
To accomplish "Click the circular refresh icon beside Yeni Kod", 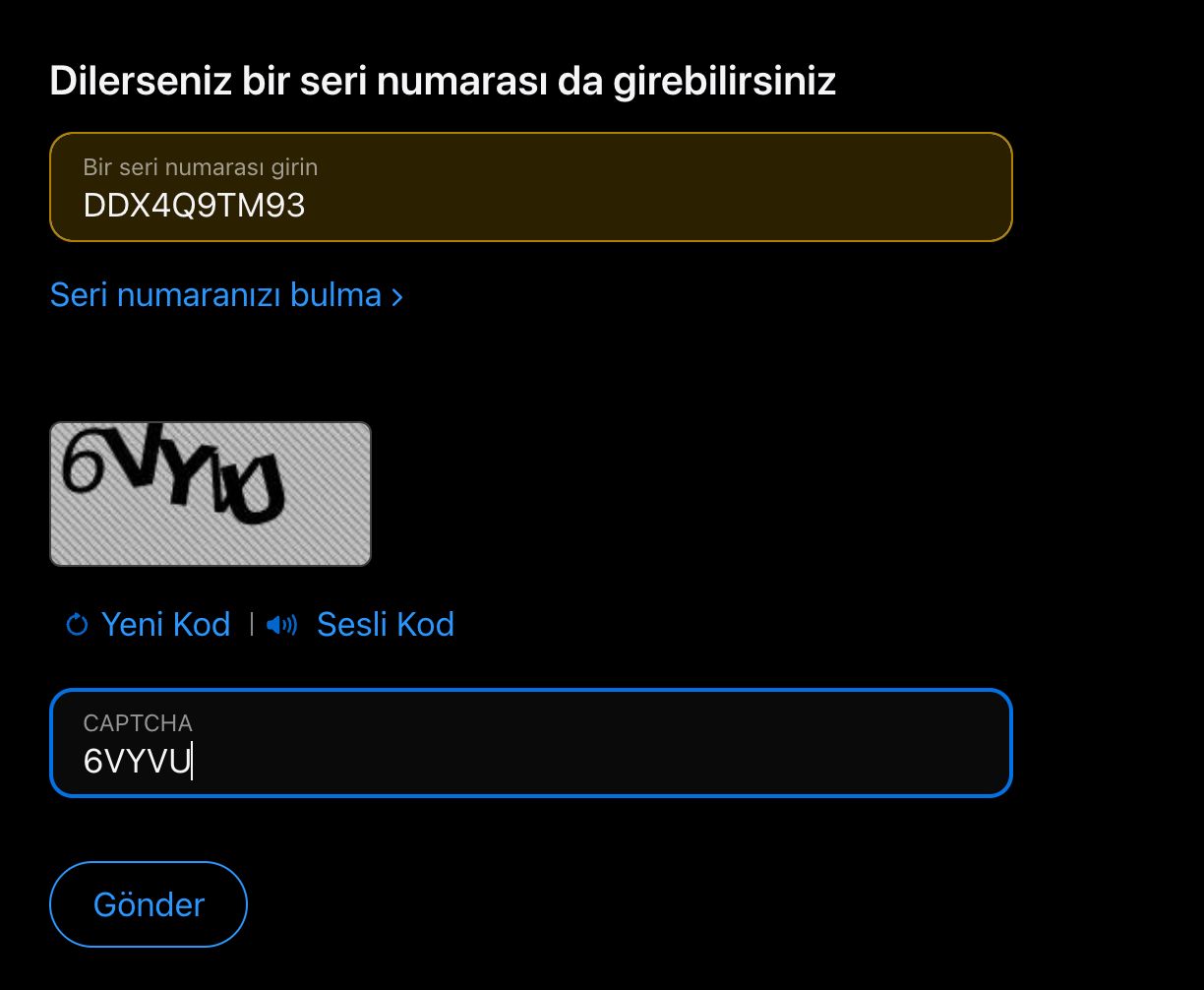I will 76,624.
